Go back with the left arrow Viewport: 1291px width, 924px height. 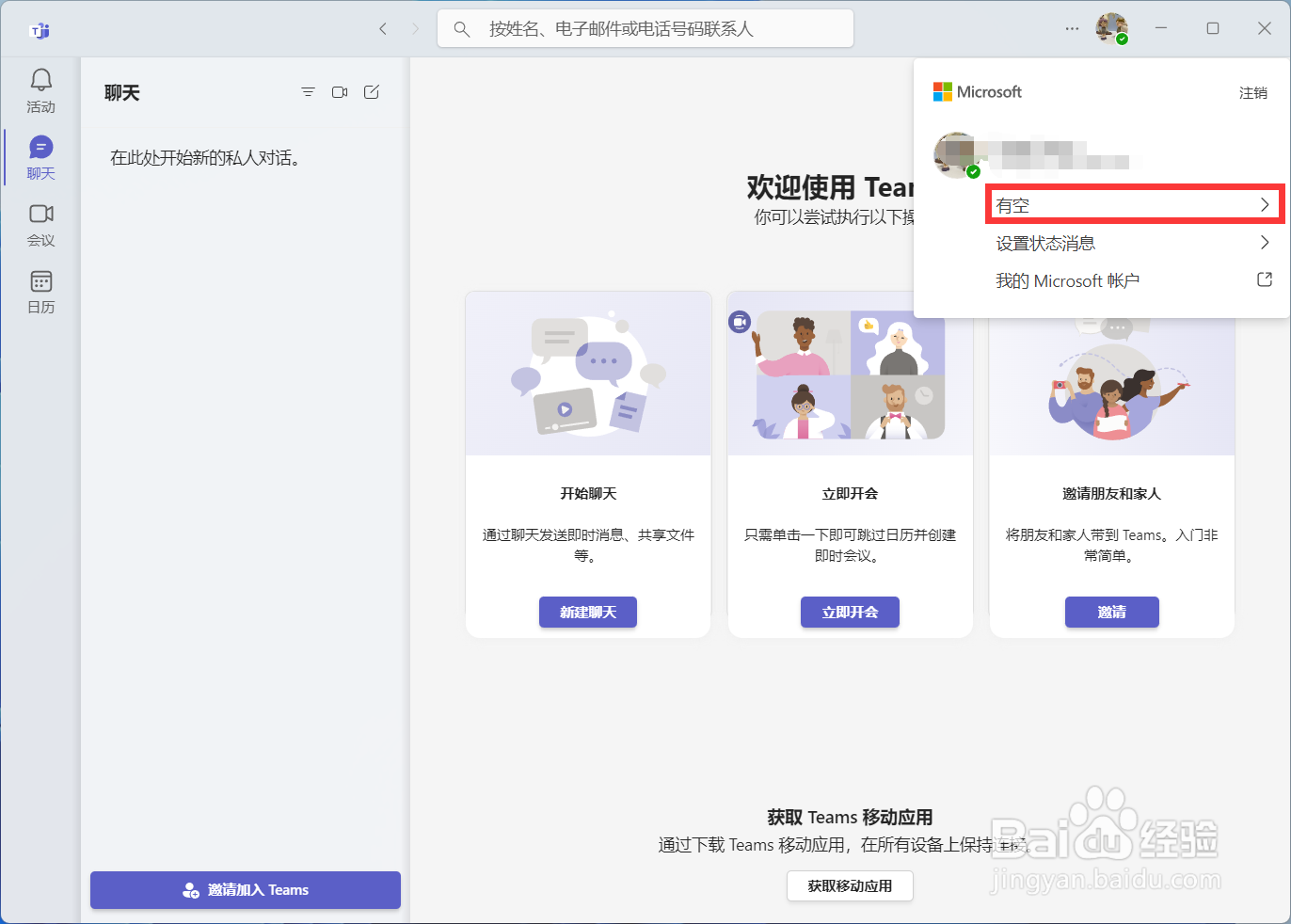383,29
